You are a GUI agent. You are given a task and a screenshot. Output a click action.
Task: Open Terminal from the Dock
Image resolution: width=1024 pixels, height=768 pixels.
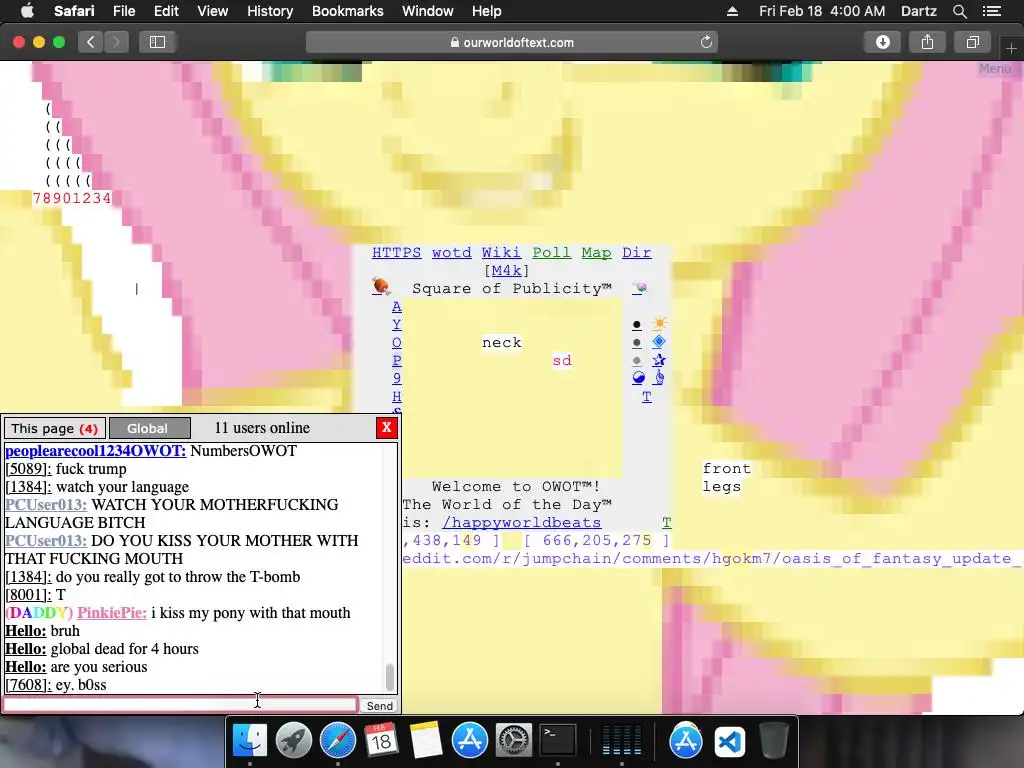558,741
